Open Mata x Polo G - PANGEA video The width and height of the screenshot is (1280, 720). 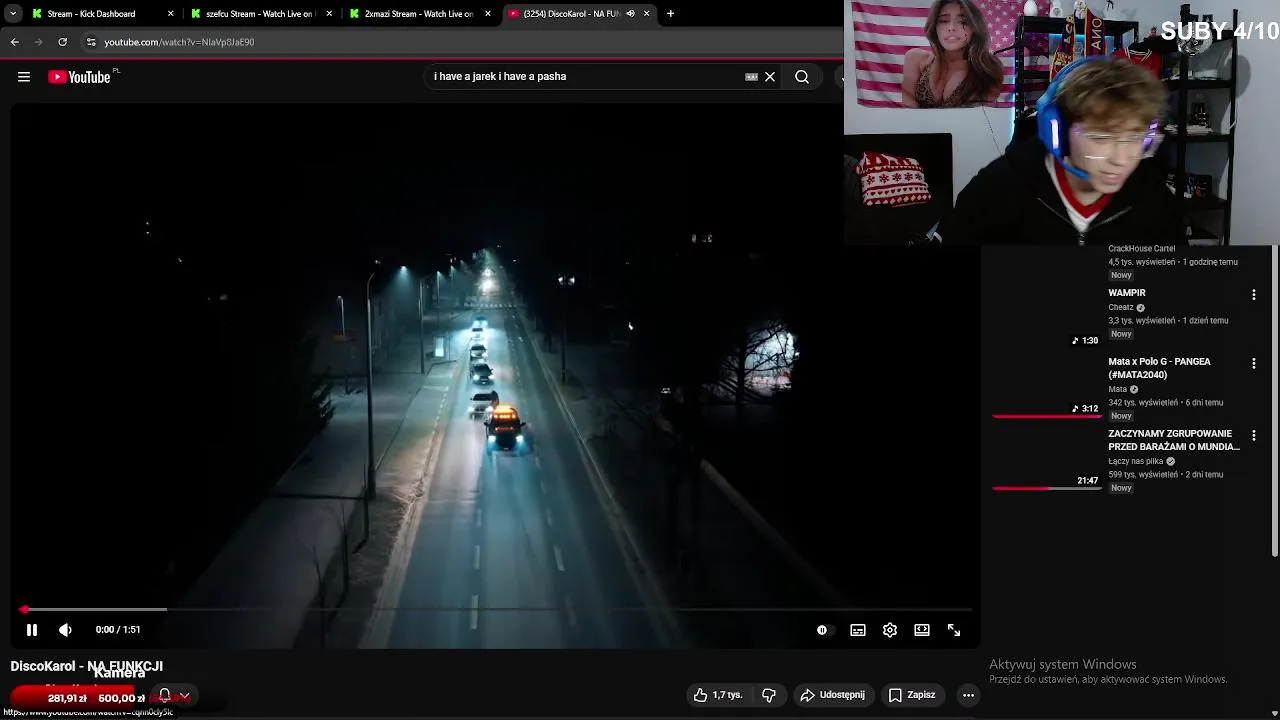coord(1159,368)
